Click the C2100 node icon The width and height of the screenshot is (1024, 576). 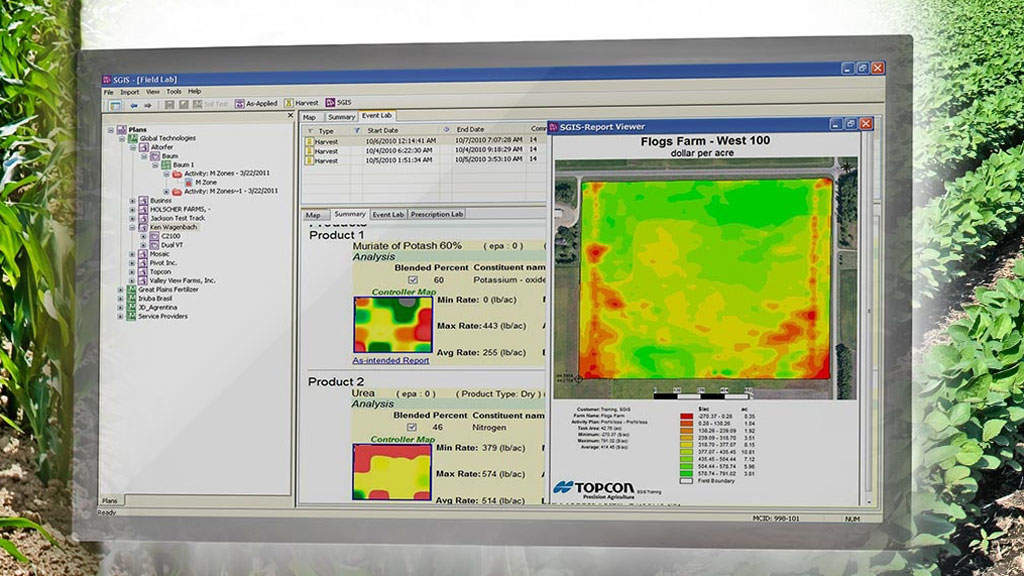click(154, 236)
